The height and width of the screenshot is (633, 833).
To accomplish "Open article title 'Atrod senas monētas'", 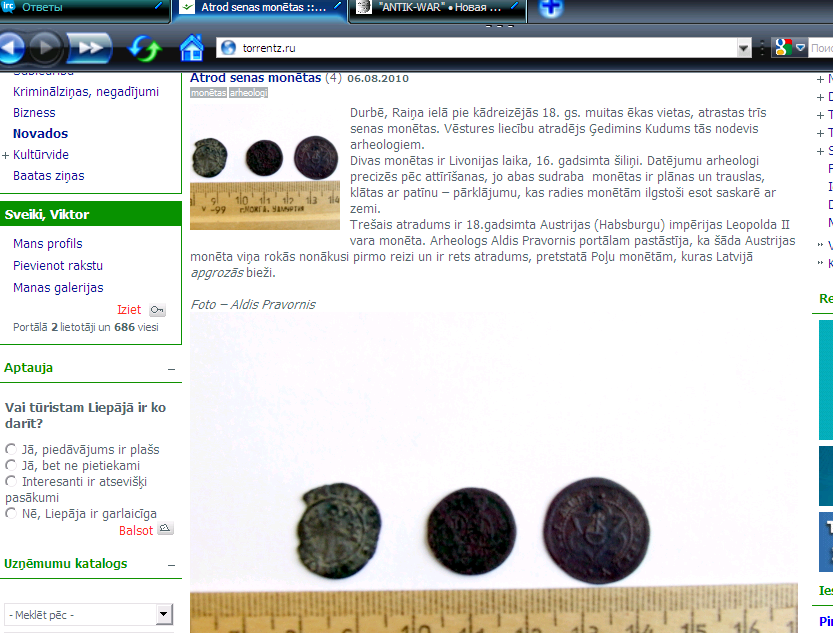I will pyautogui.click(x=256, y=78).
